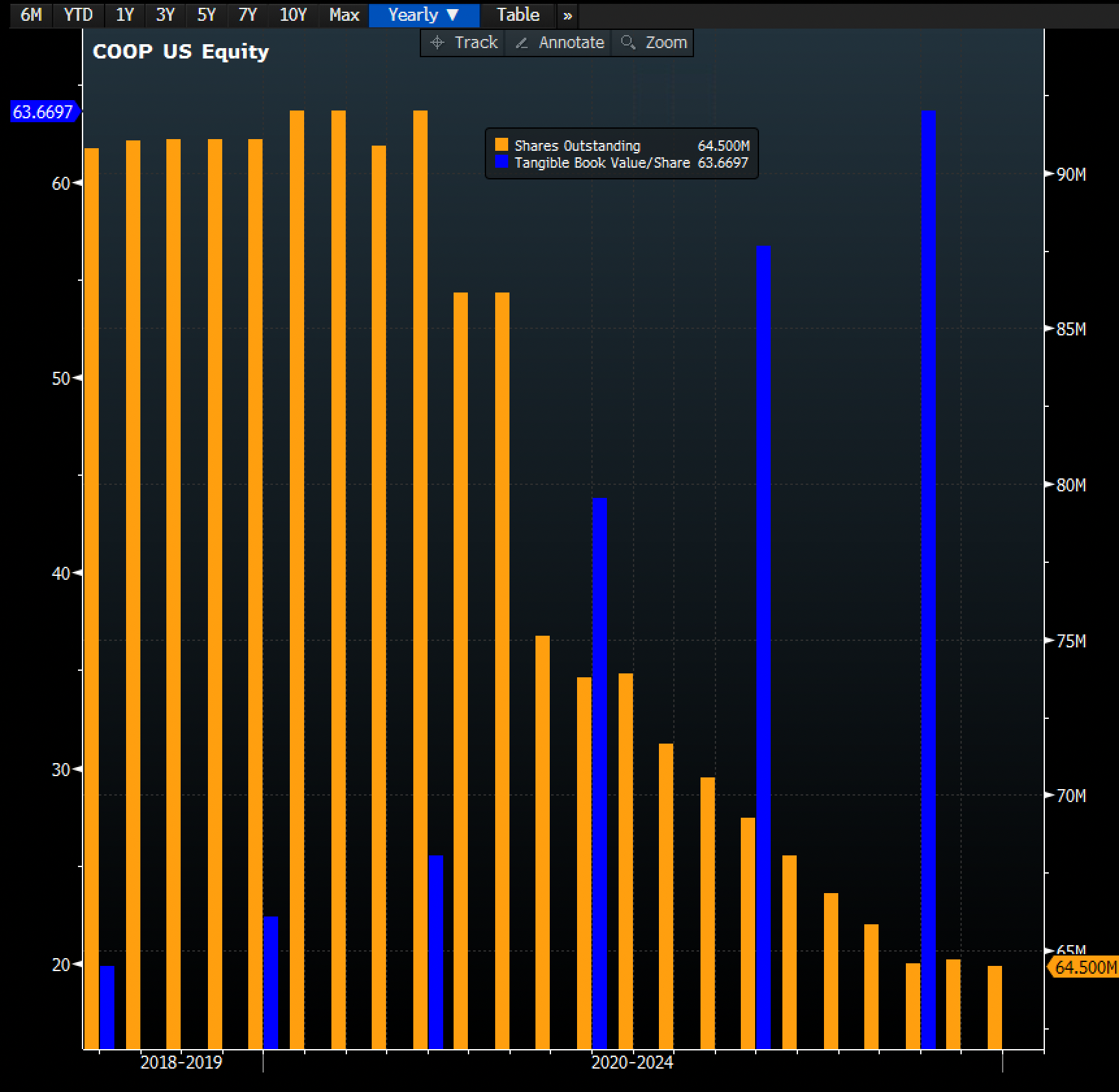Viewport: 1119px width, 1092px height.
Task: Click the 20 left-axis label
Action: pyautogui.click(x=60, y=965)
